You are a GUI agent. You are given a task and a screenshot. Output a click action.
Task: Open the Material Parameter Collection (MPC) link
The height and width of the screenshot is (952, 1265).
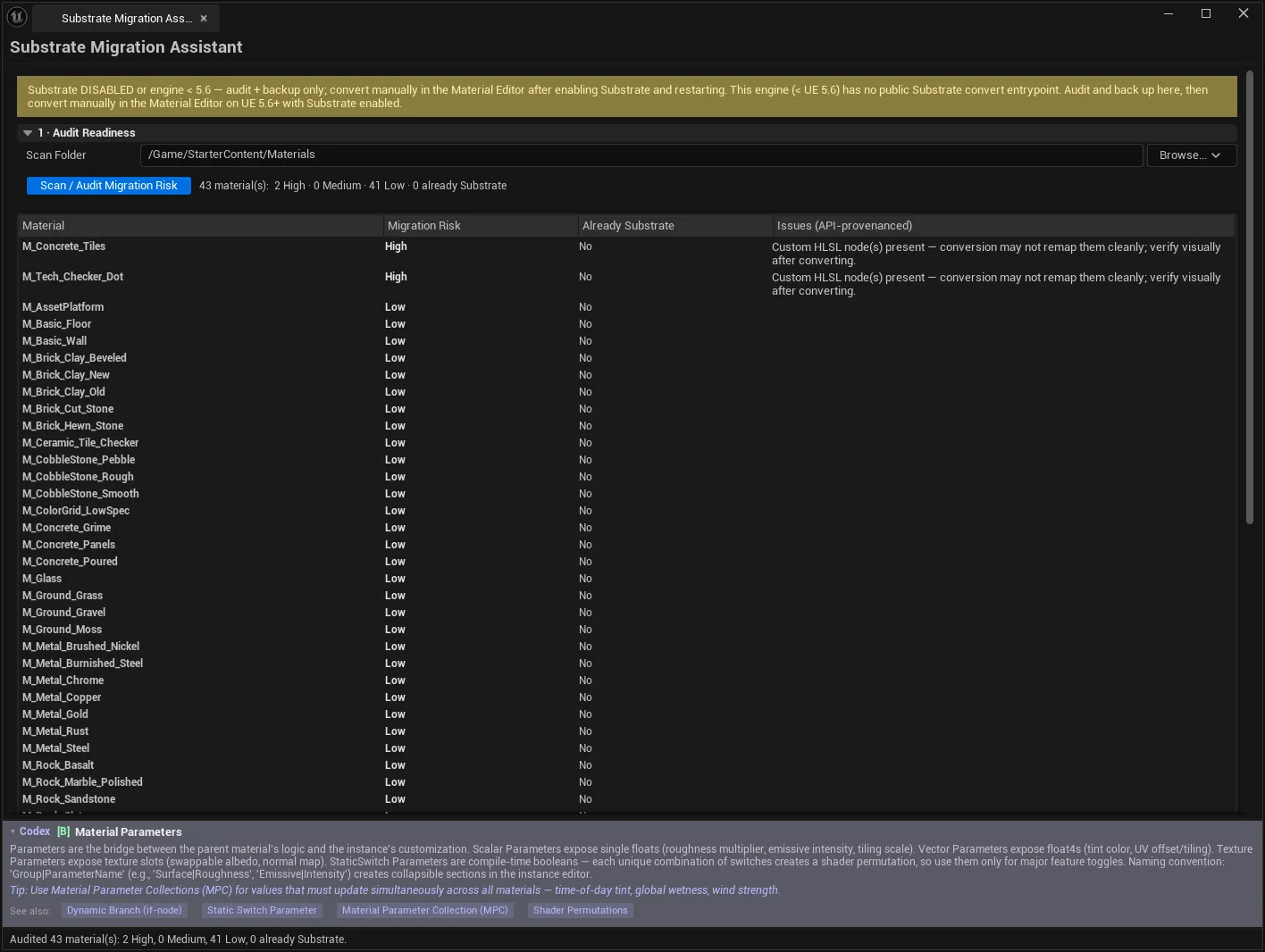coord(425,911)
